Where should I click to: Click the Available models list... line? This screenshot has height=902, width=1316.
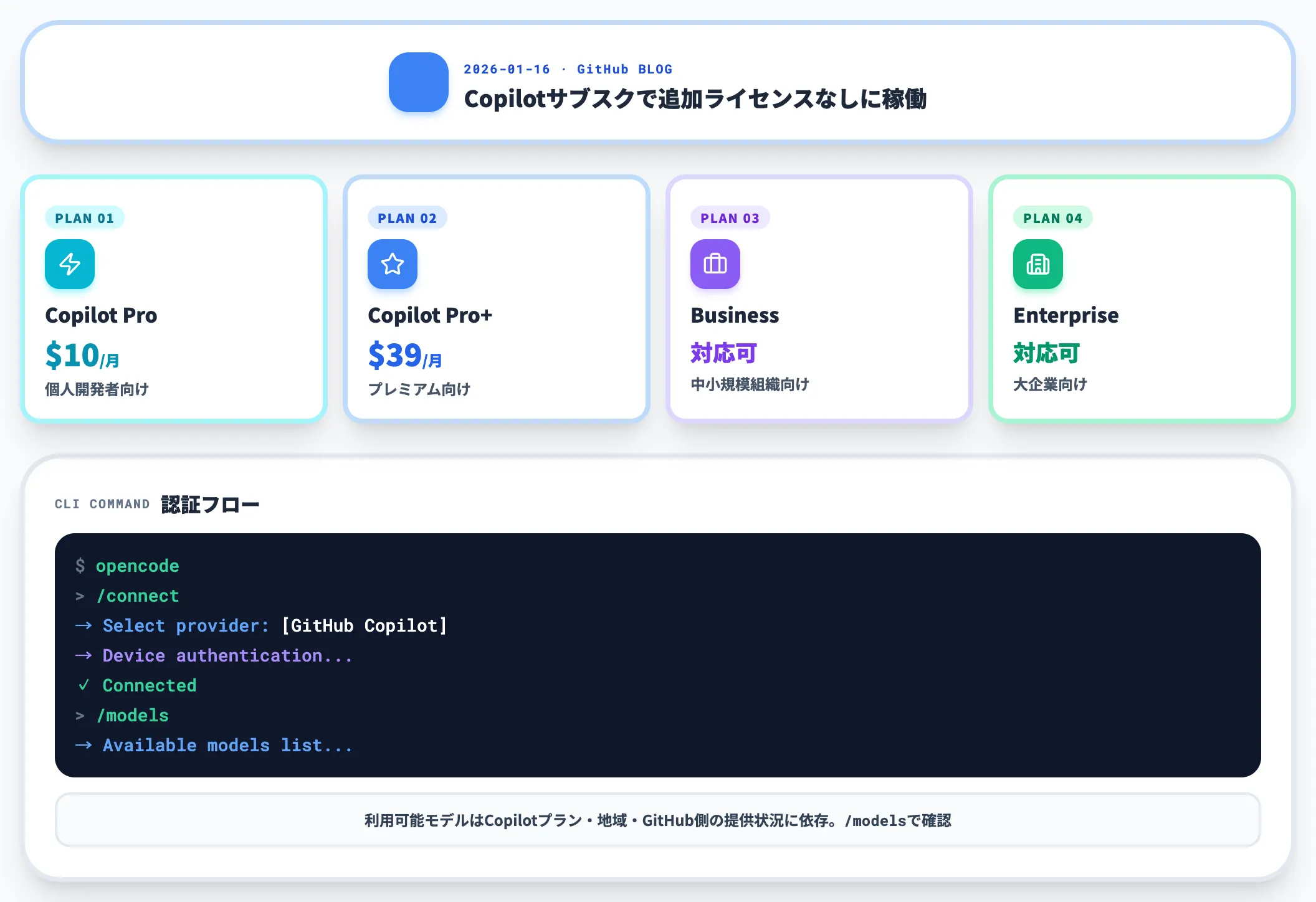(x=227, y=745)
